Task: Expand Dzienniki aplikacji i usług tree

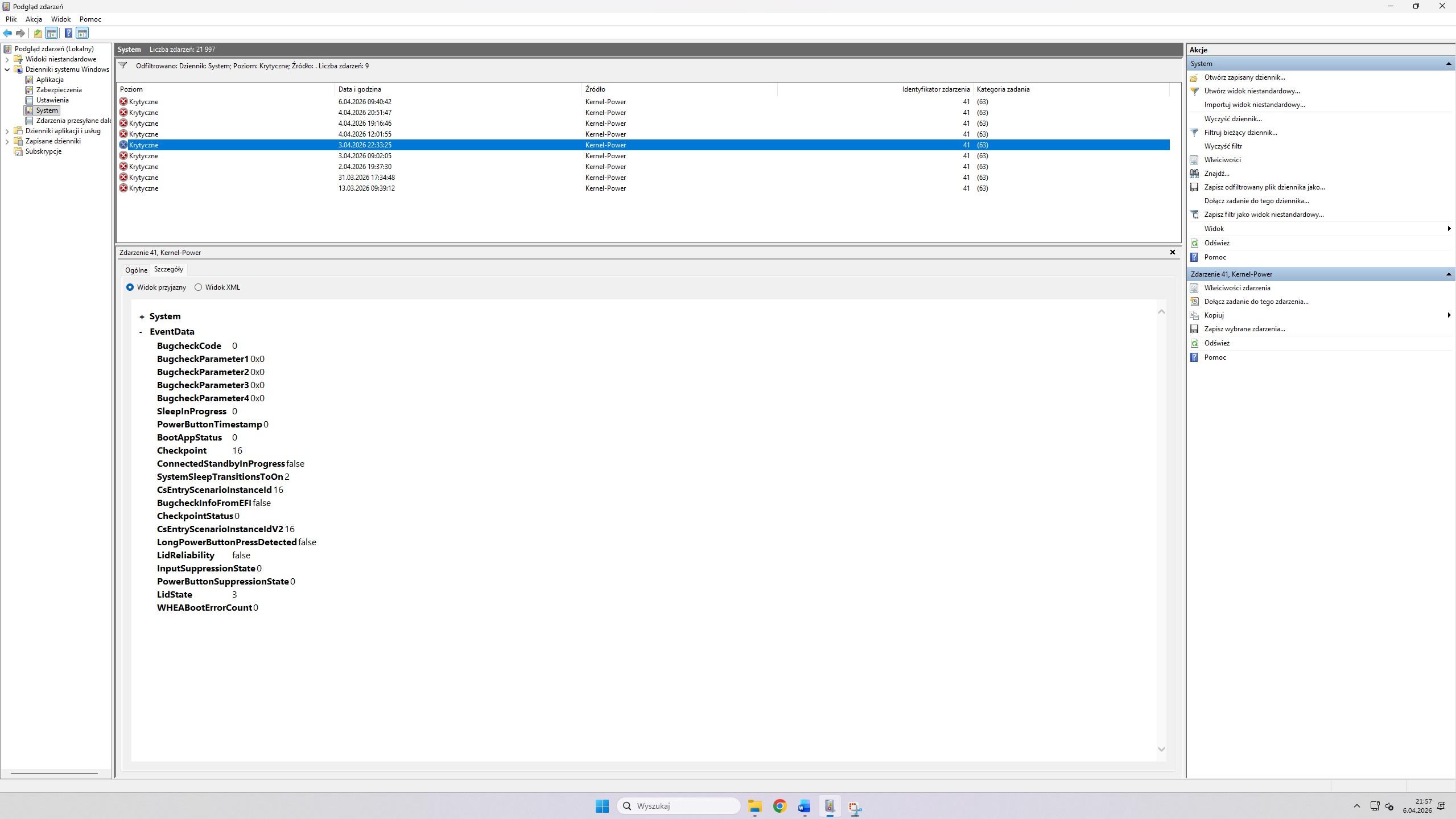Action: [7, 131]
